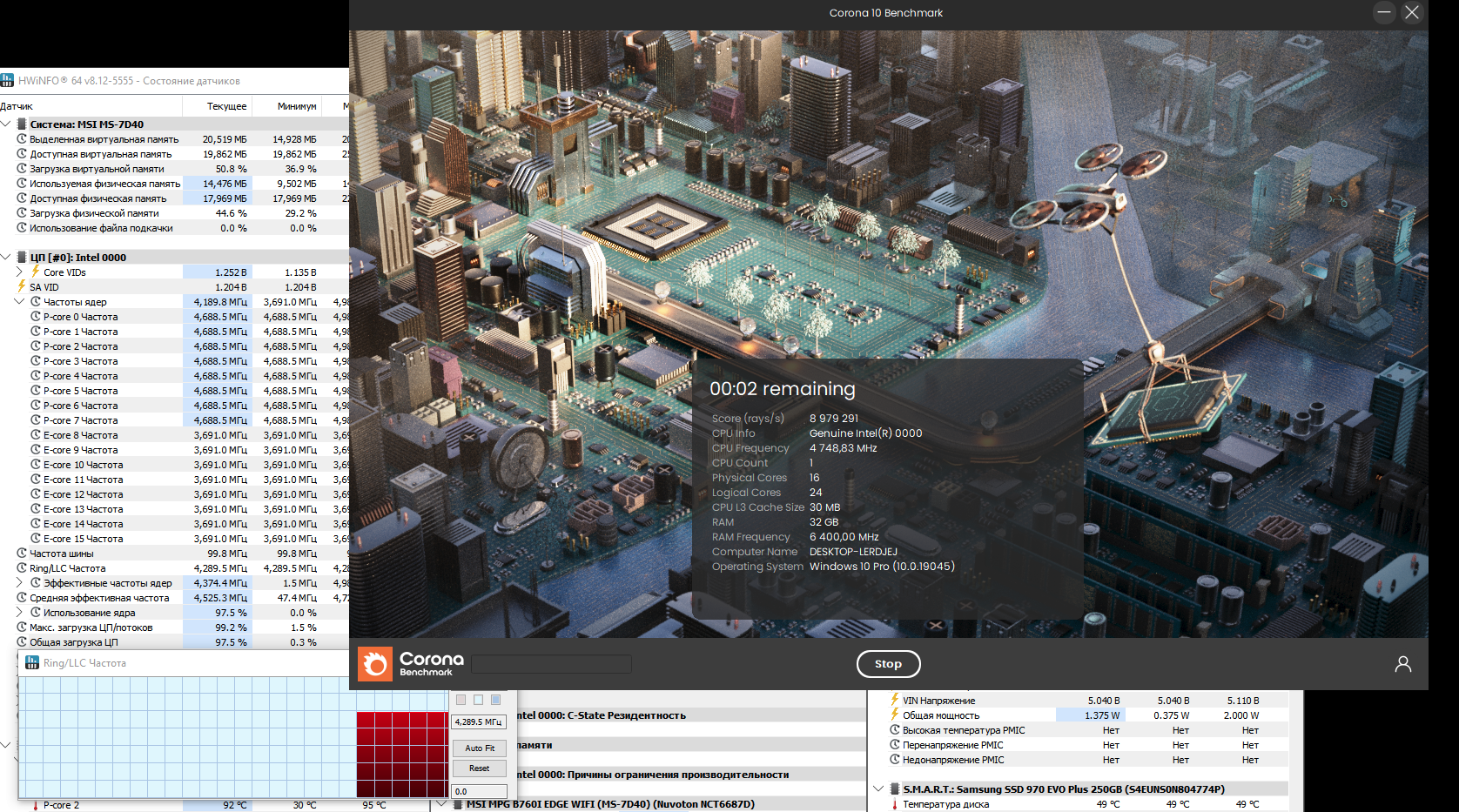This screenshot has height=812, width=1459.
Task: Select the Датчик column header
Action: pyautogui.click(x=91, y=106)
